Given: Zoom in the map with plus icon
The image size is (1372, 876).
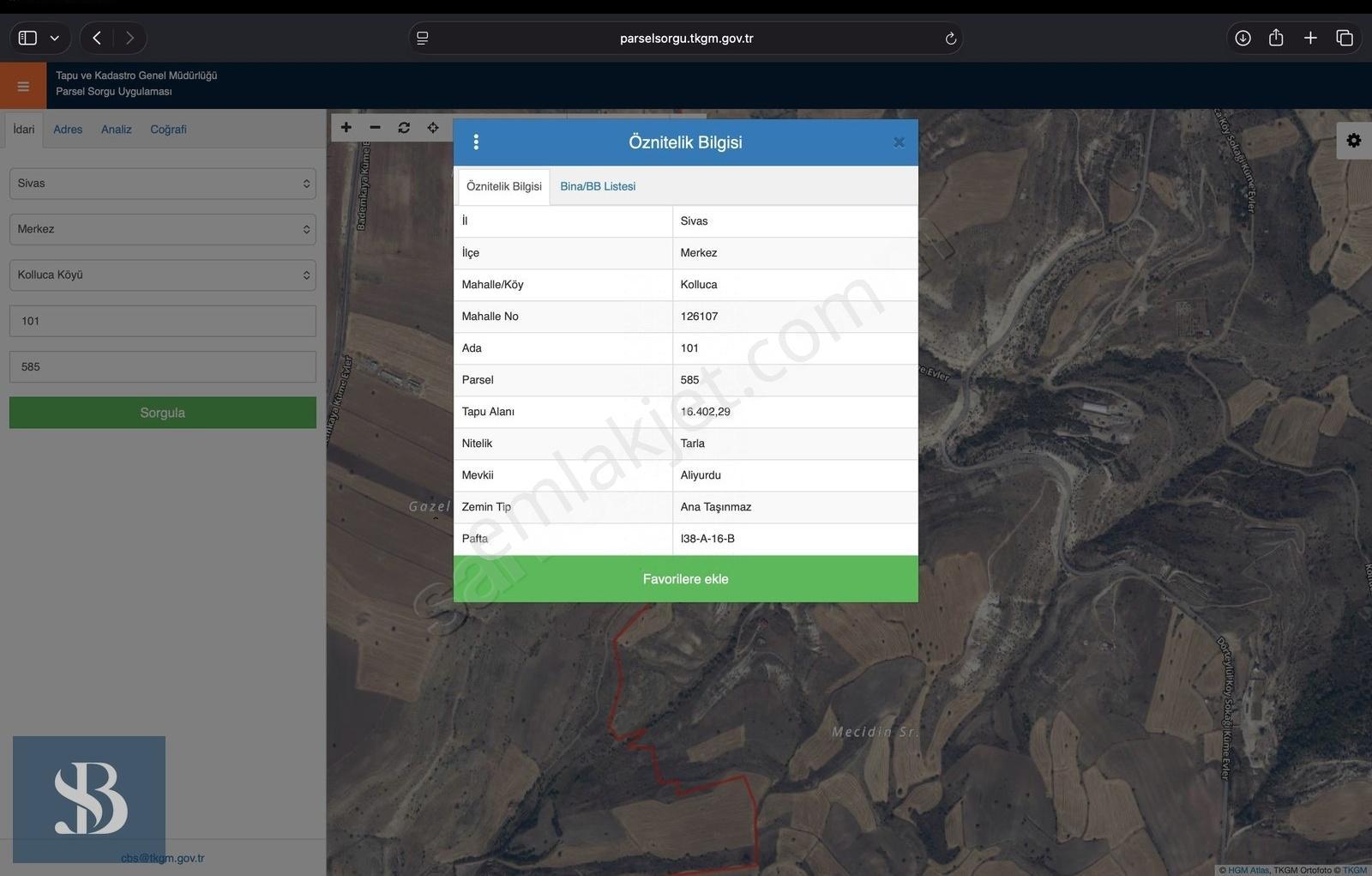Looking at the screenshot, I should [346, 128].
